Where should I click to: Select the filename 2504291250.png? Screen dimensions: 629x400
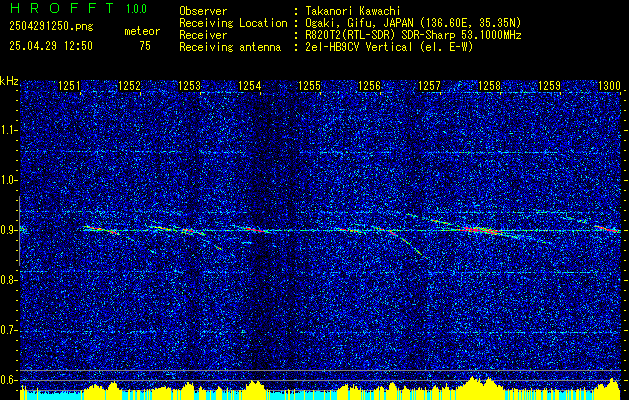tap(51, 27)
